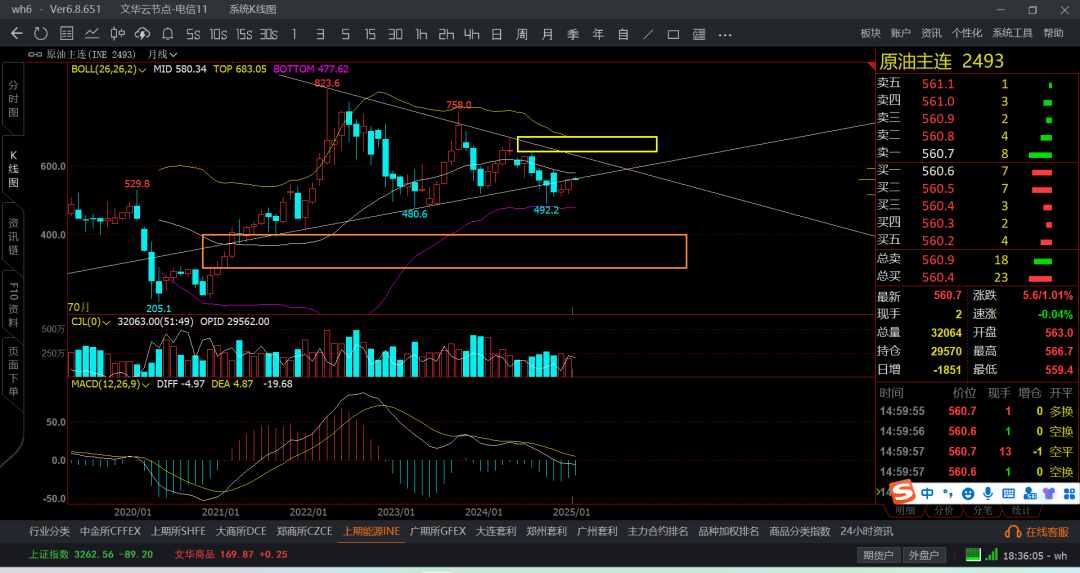Select the 月 monthly period
The width and height of the screenshot is (1080, 573).
coord(547,34)
